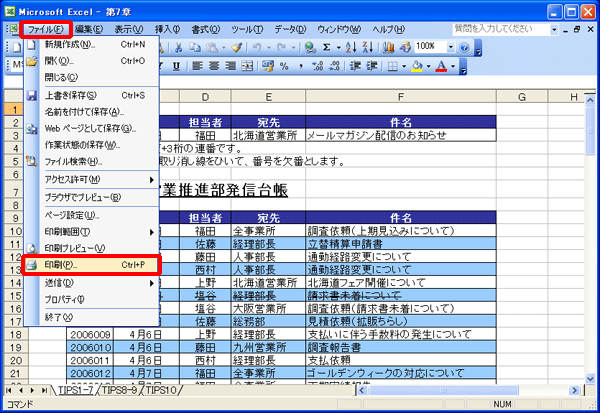
Task: Click the Redo arrow icon
Action: [x=282, y=47]
